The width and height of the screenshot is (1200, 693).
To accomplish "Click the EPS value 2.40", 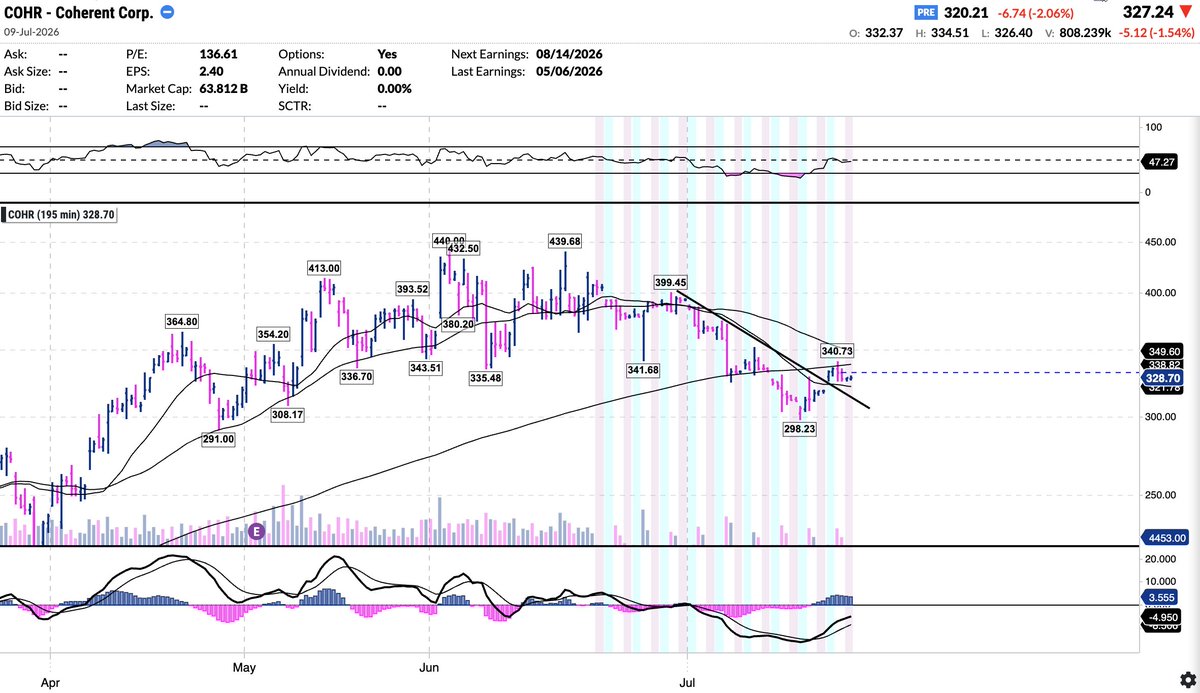I will [211, 71].
